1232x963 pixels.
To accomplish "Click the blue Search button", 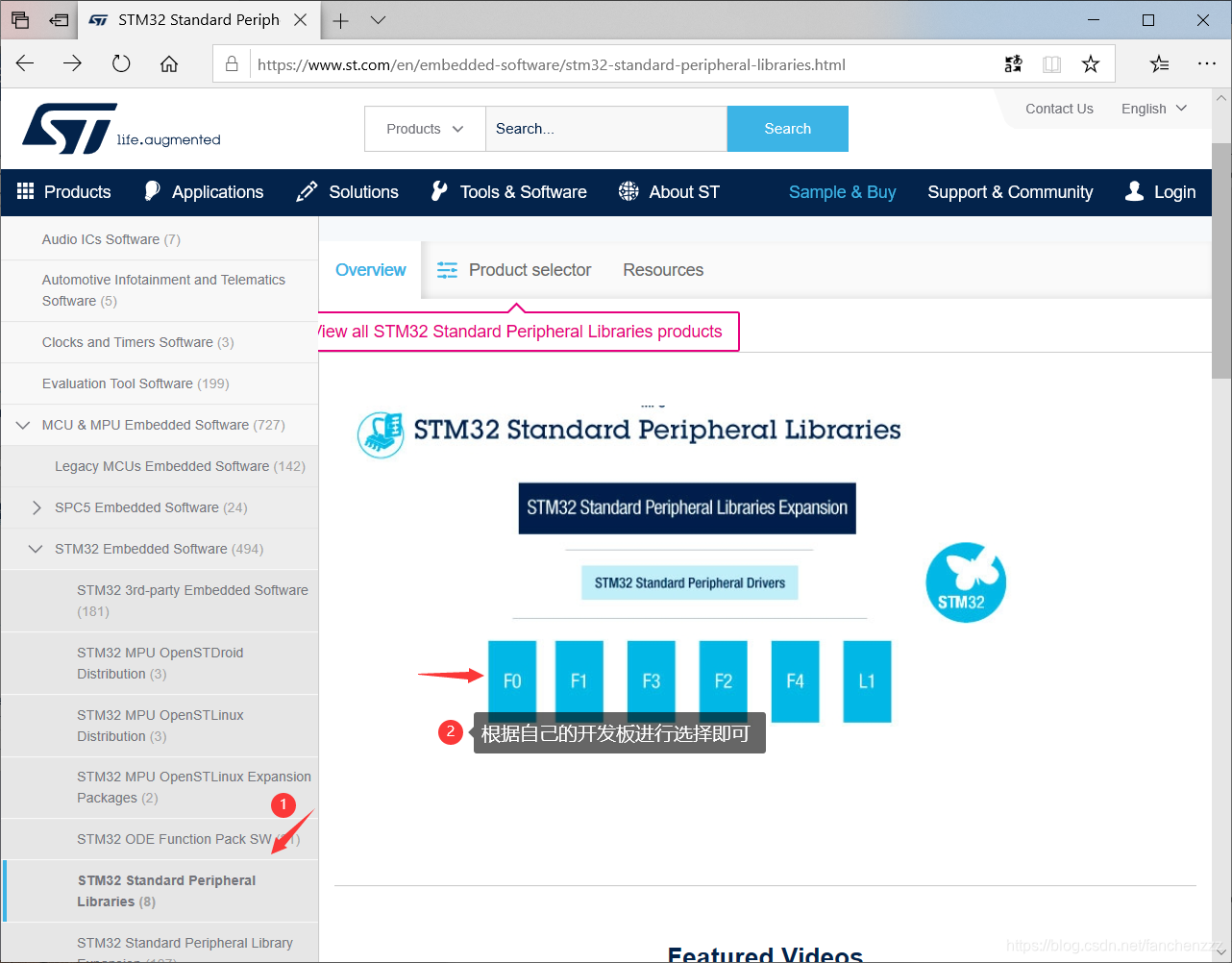I will pos(788,129).
